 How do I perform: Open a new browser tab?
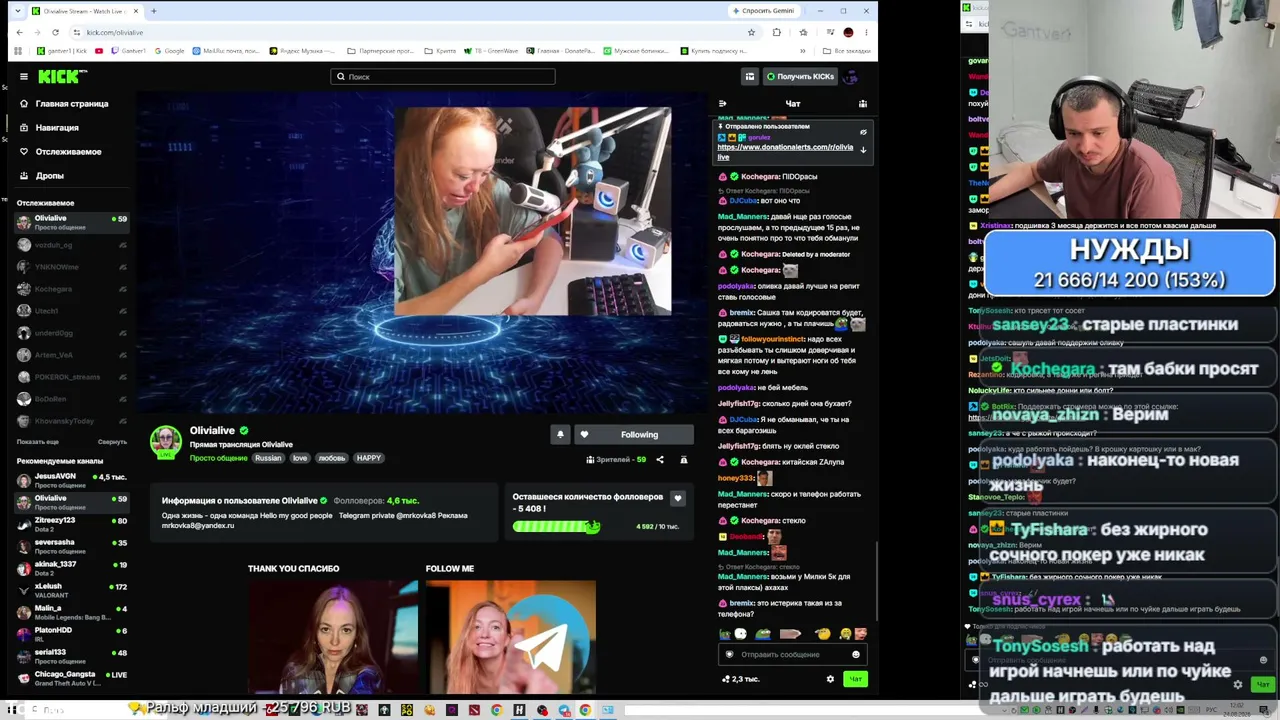click(153, 11)
